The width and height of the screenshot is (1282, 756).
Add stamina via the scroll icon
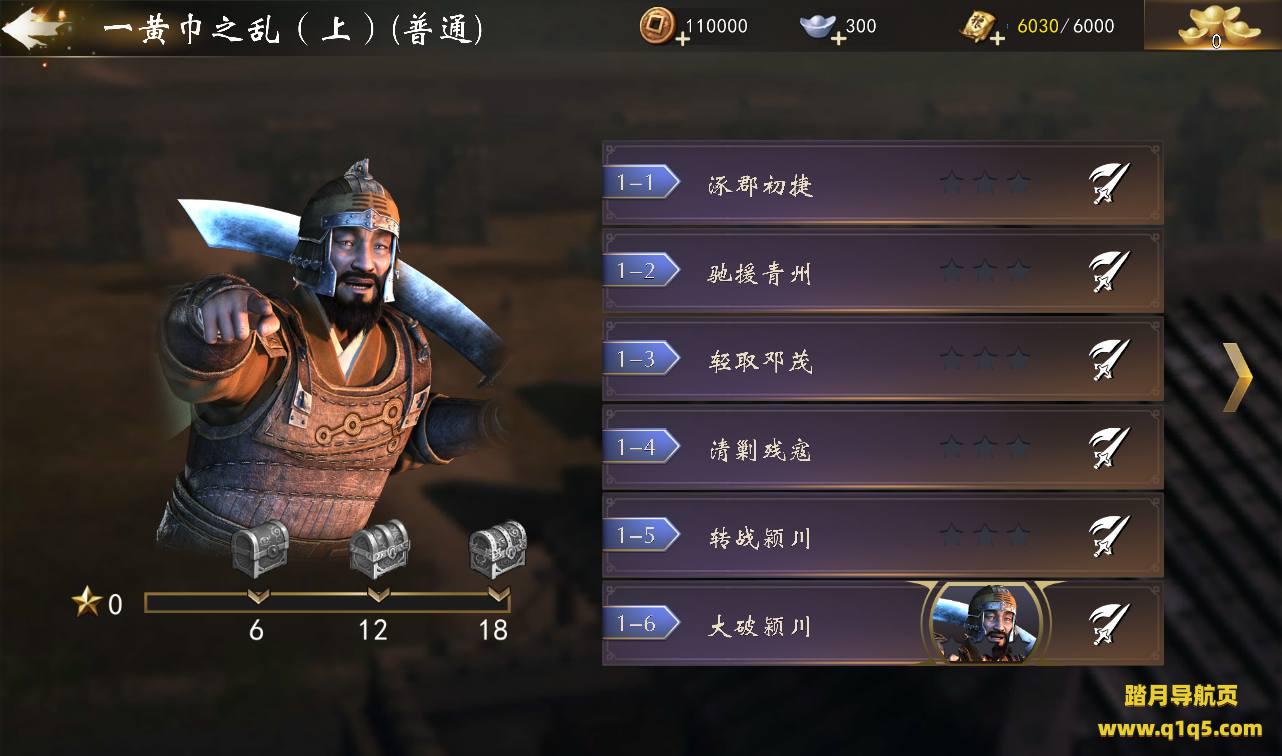pos(982,28)
